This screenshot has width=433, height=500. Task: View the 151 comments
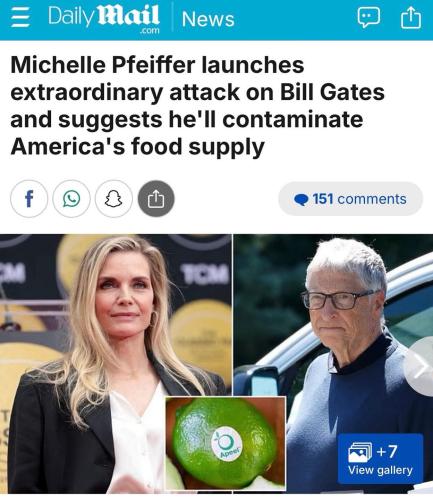click(351, 199)
